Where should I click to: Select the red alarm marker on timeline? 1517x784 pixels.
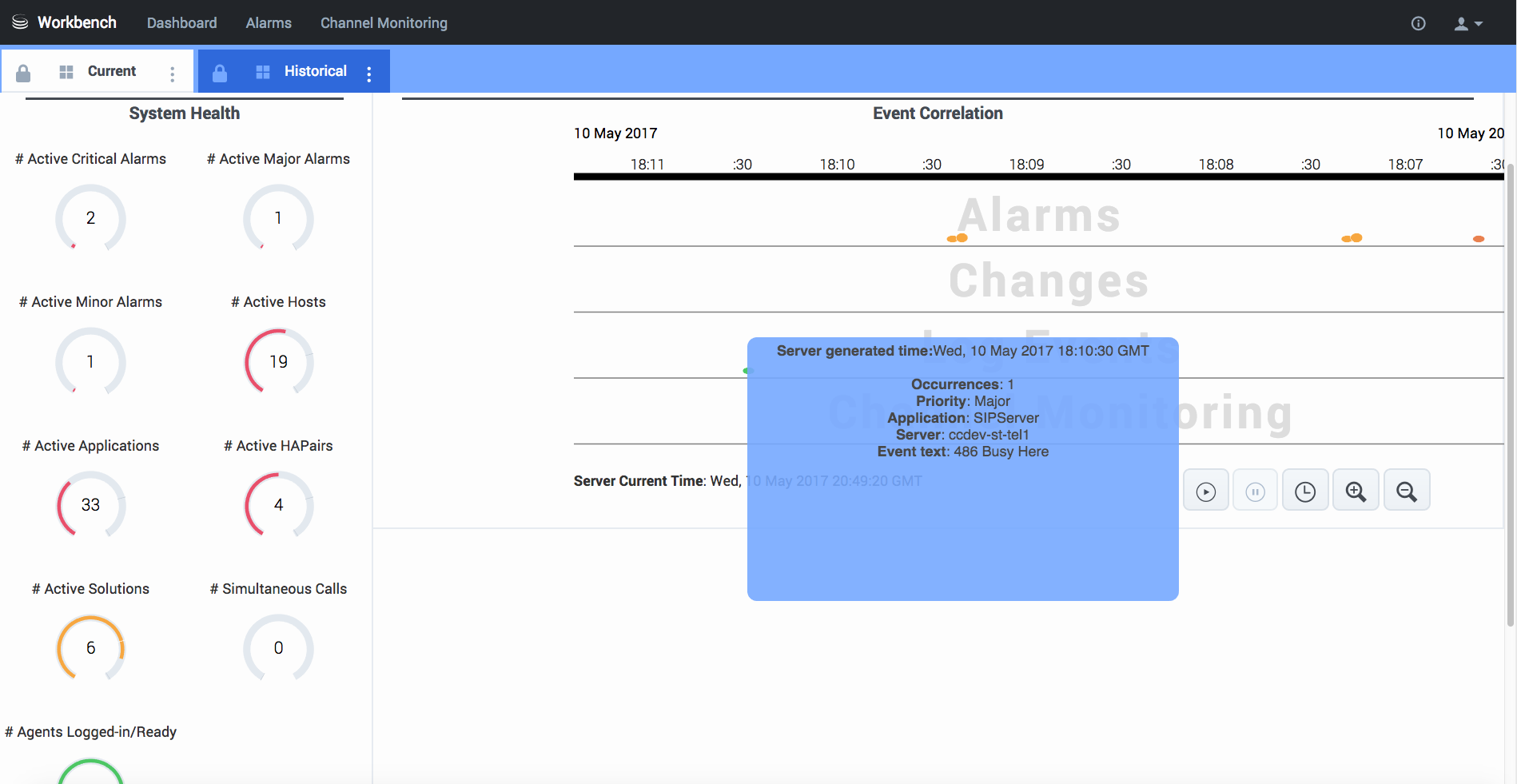point(1478,239)
